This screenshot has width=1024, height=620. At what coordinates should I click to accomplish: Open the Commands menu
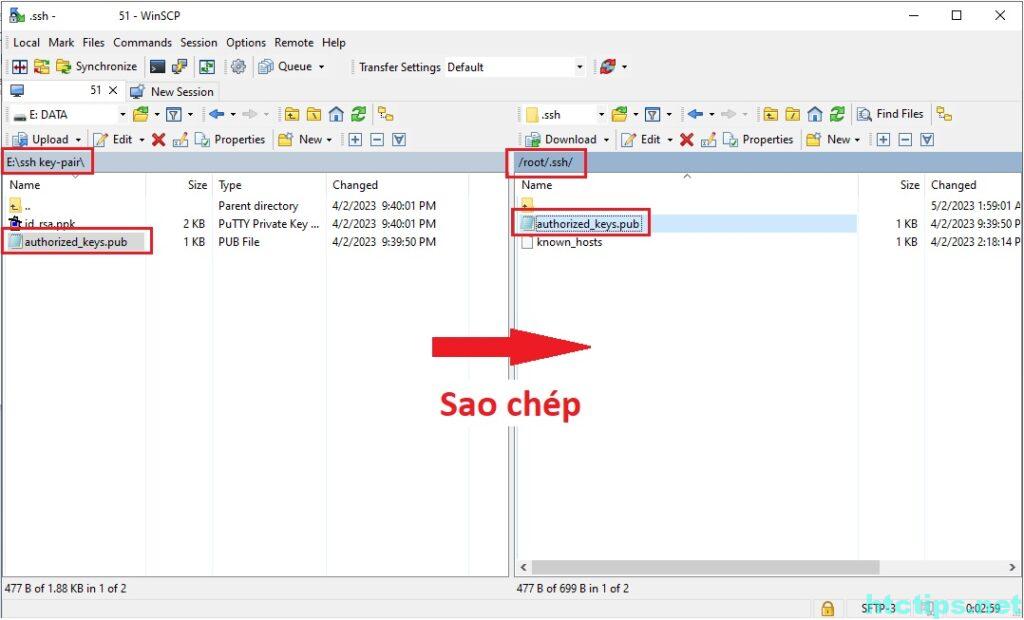click(142, 42)
